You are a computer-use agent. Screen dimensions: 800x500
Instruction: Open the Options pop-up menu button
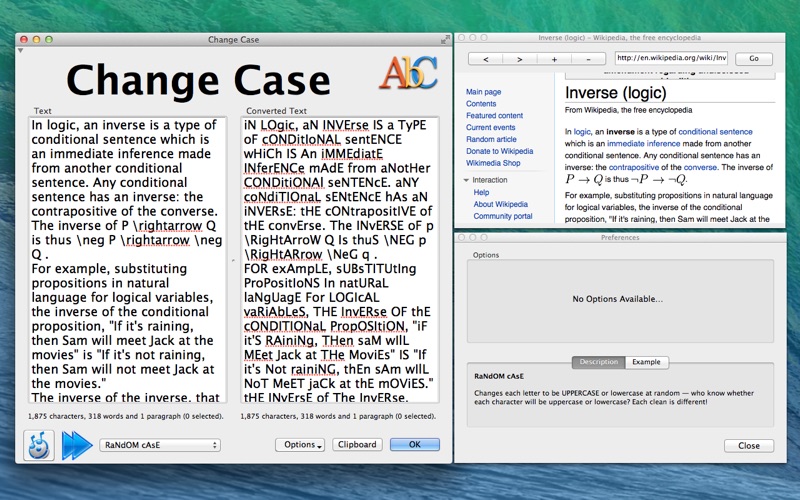300,445
